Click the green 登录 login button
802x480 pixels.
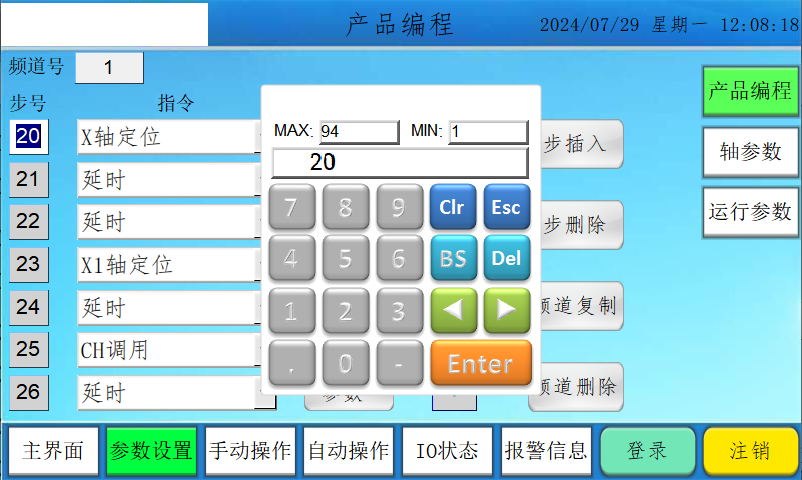pyautogui.click(x=647, y=450)
